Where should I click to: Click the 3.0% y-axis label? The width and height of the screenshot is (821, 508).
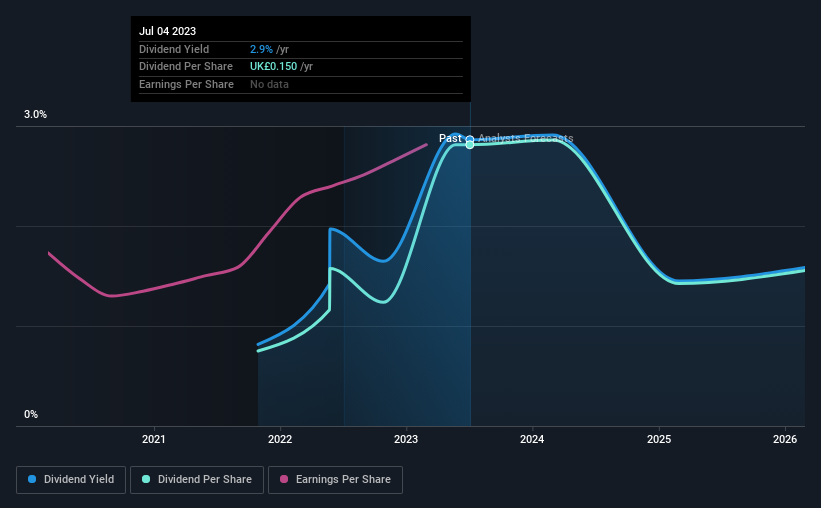35,114
